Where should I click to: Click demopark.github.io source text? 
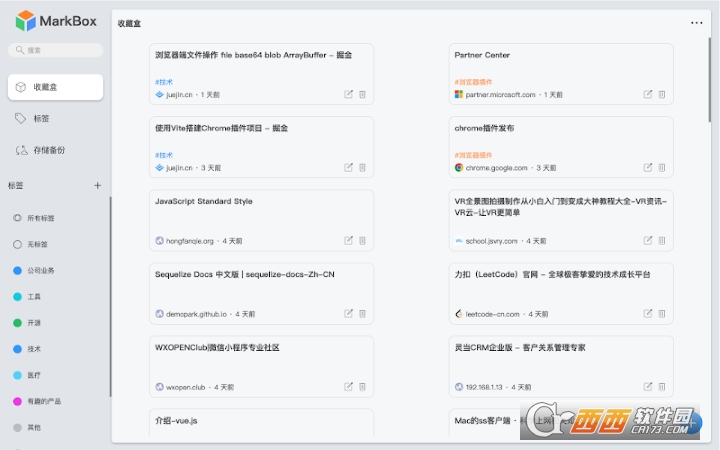pyautogui.click(x=196, y=314)
